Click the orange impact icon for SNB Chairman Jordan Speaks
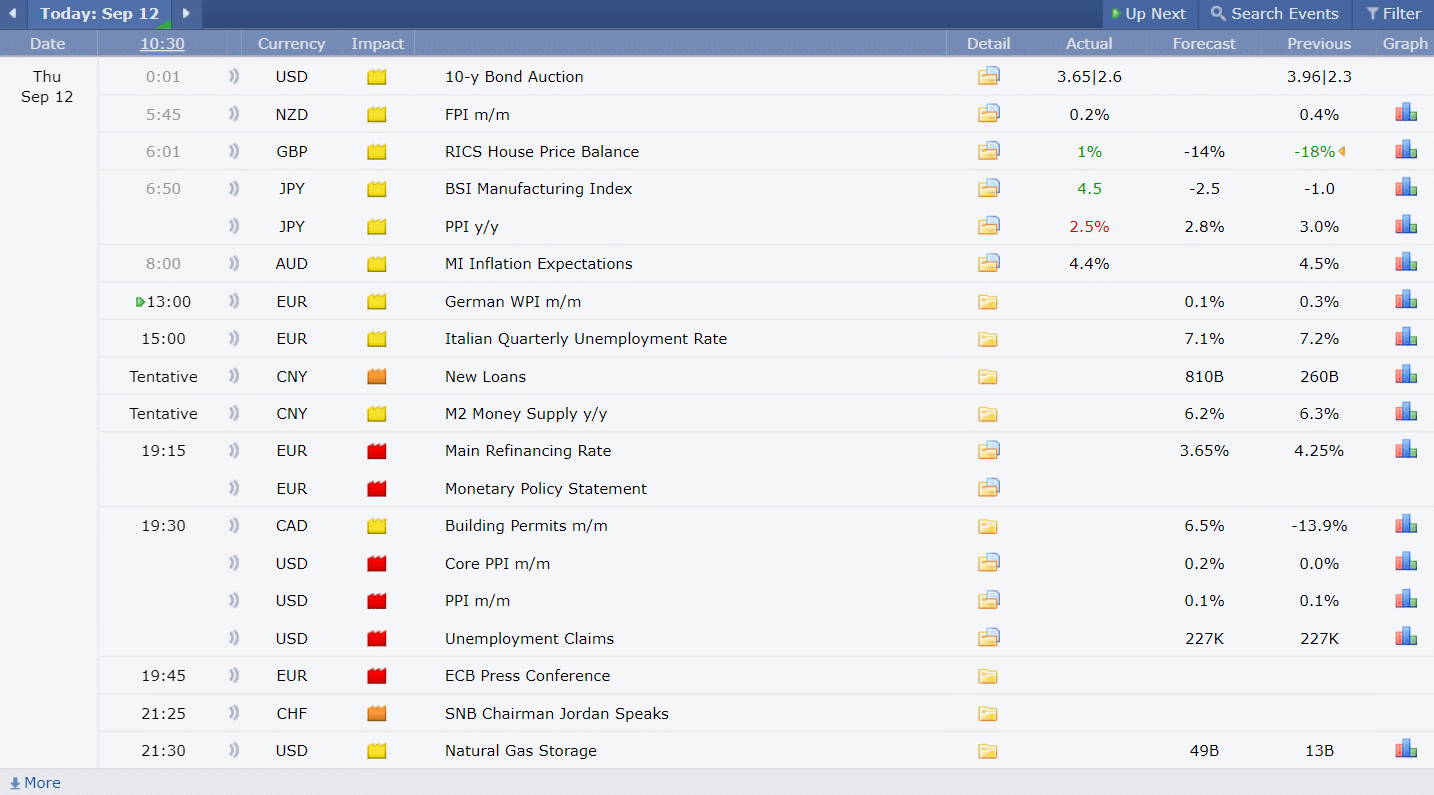This screenshot has width=1434, height=795. [377, 714]
